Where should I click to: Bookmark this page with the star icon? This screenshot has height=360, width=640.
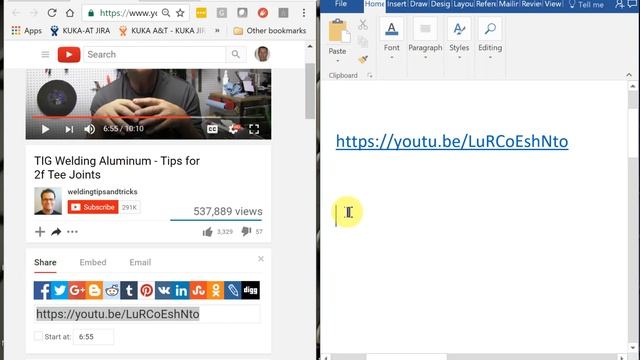click(180, 13)
